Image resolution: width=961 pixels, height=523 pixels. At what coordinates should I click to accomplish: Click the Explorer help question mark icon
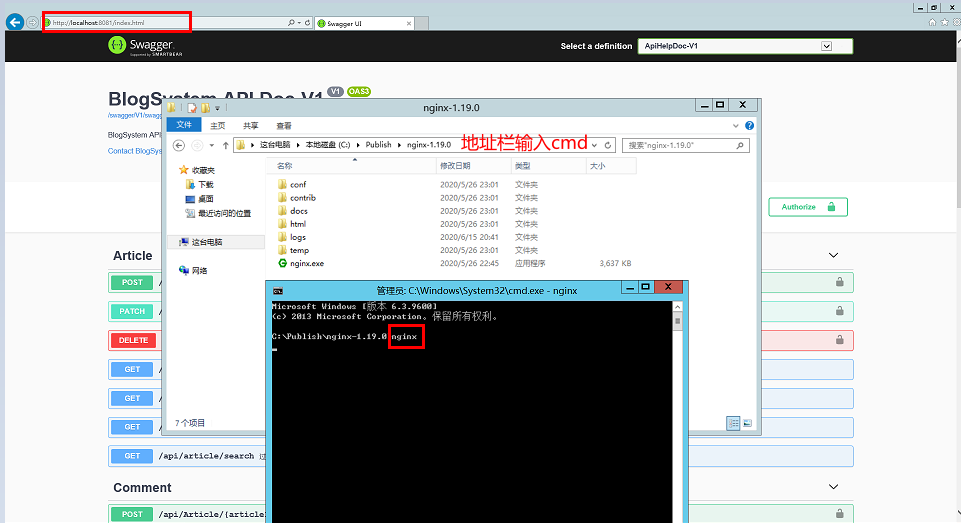749,126
